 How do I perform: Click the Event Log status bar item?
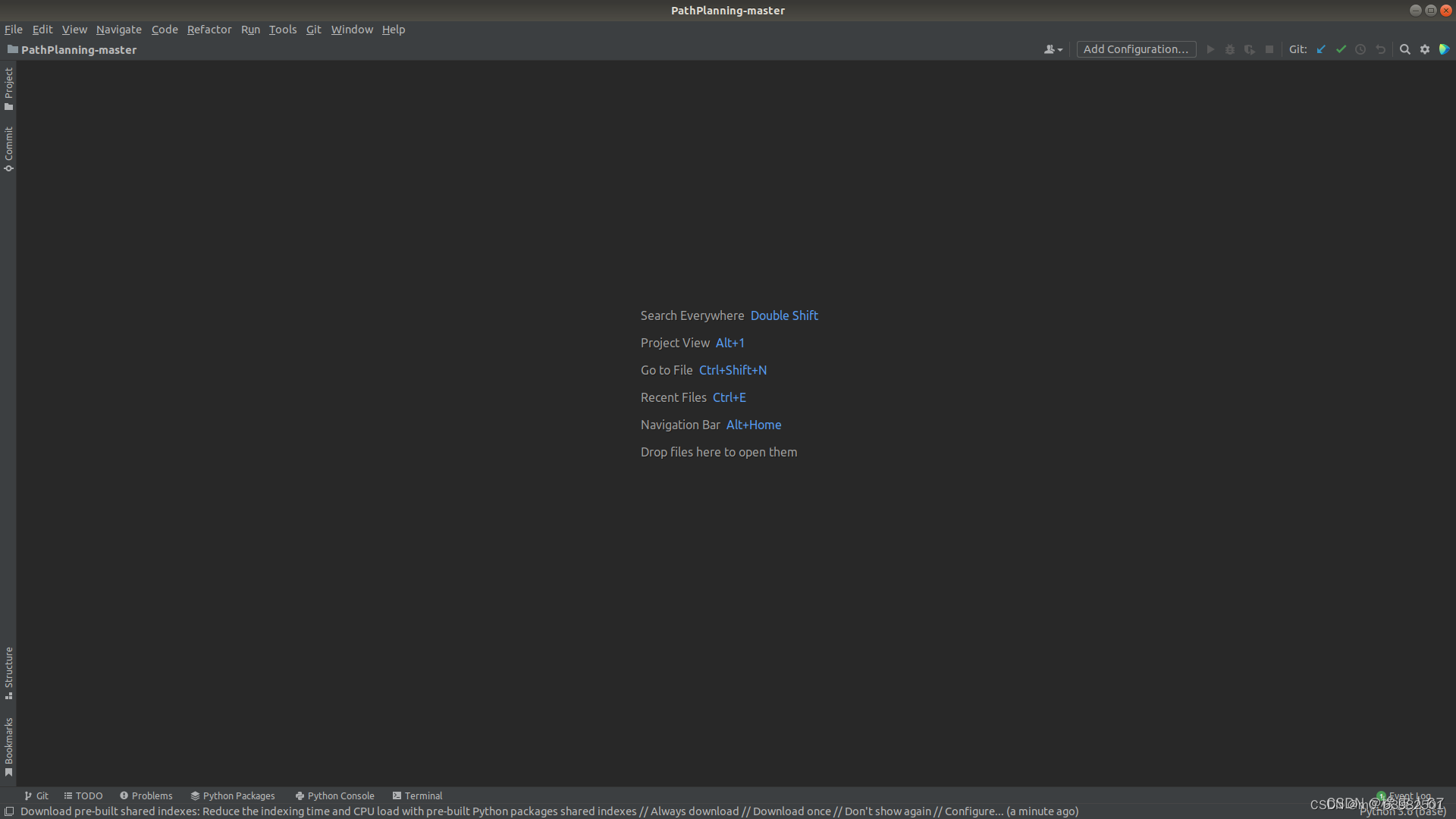tap(1407, 795)
